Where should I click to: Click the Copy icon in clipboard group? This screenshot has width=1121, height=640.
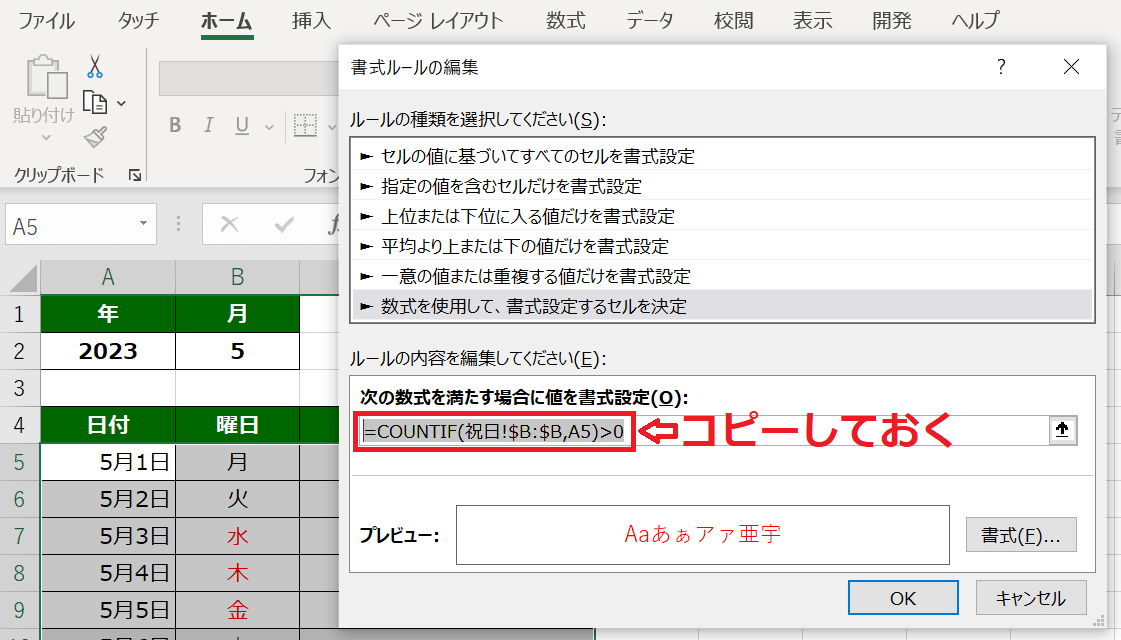[x=95, y=102]
